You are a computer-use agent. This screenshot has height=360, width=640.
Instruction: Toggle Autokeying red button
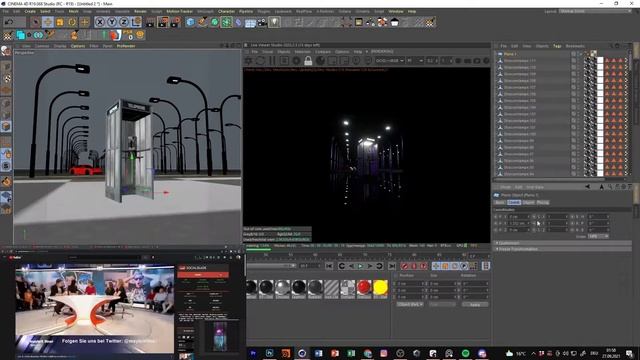tap(414, 266)
